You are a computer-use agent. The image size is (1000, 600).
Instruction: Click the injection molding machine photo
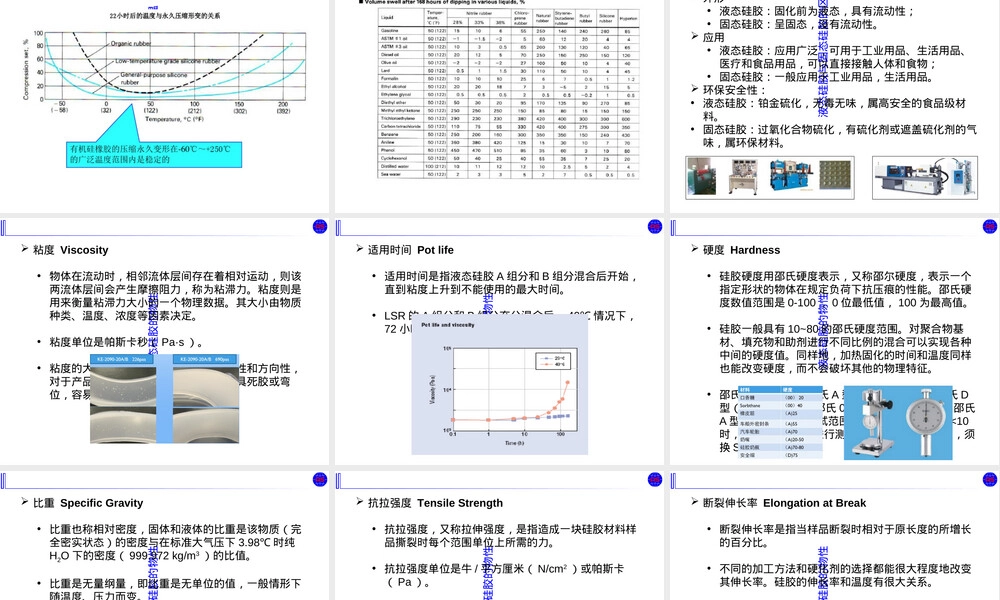click(925, 177)
